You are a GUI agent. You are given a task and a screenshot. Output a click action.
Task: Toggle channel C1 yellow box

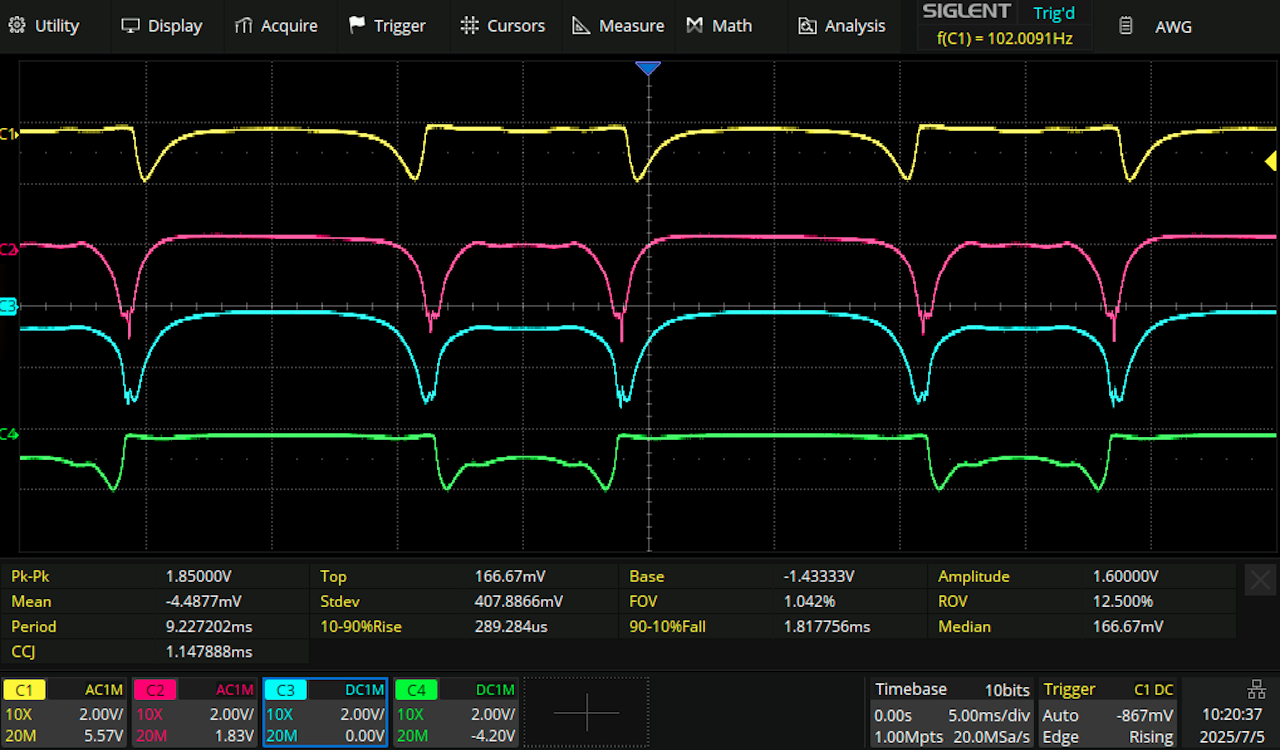coord(24,690)
